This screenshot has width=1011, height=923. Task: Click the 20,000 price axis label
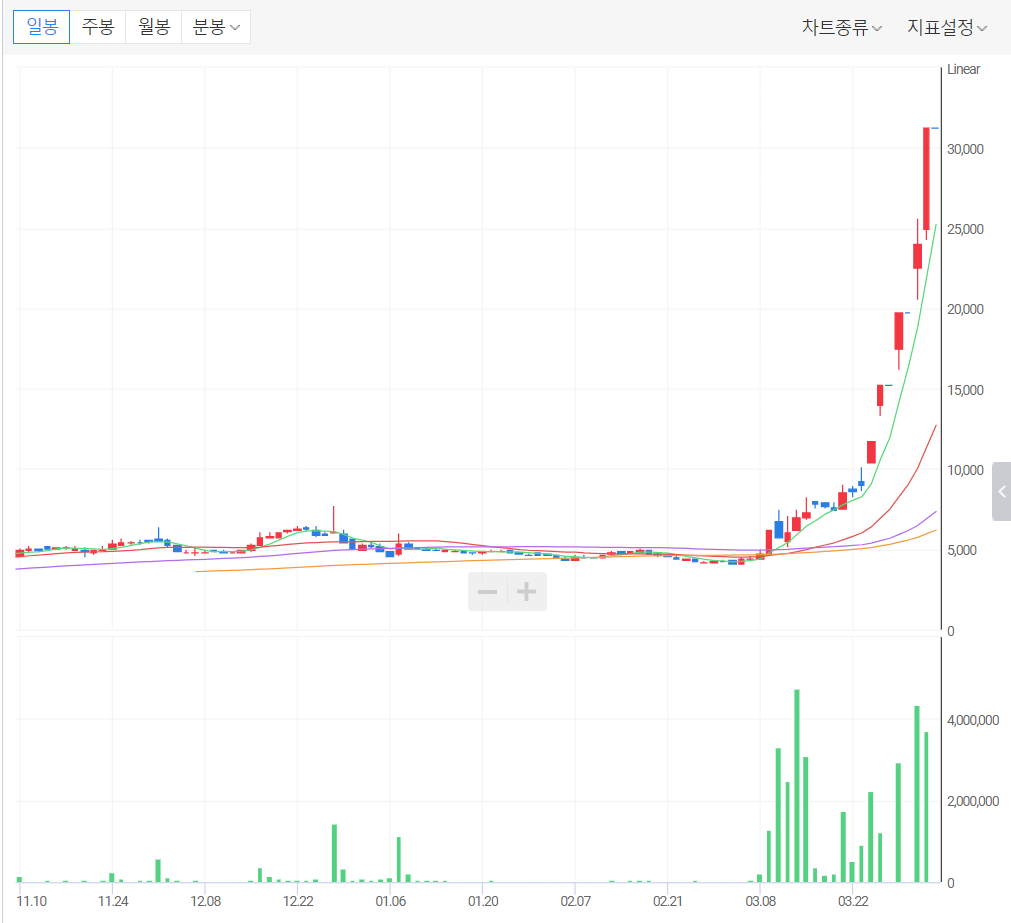(965, 309)
